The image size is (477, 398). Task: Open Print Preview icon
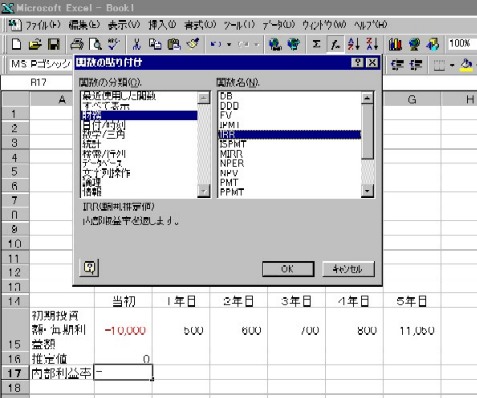point(96,44)
